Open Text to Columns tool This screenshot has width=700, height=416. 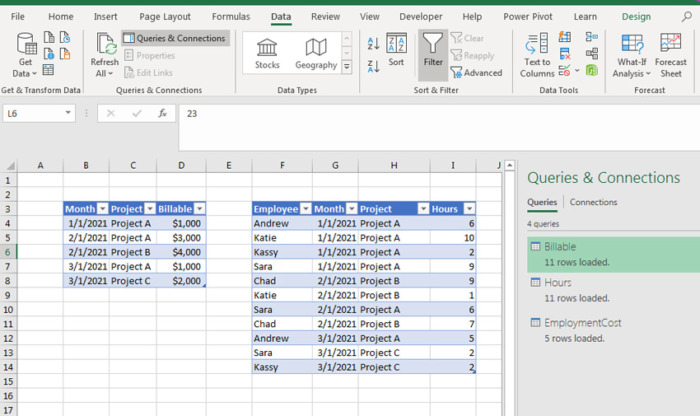coord(537,55)
